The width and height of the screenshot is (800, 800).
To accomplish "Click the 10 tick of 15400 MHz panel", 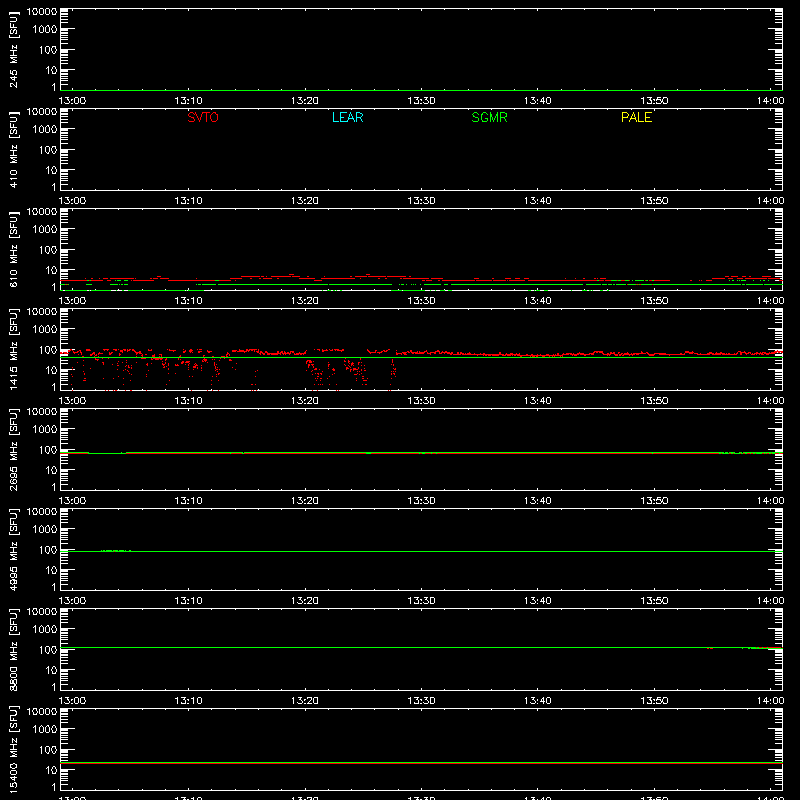I will (x=51, y=770).
